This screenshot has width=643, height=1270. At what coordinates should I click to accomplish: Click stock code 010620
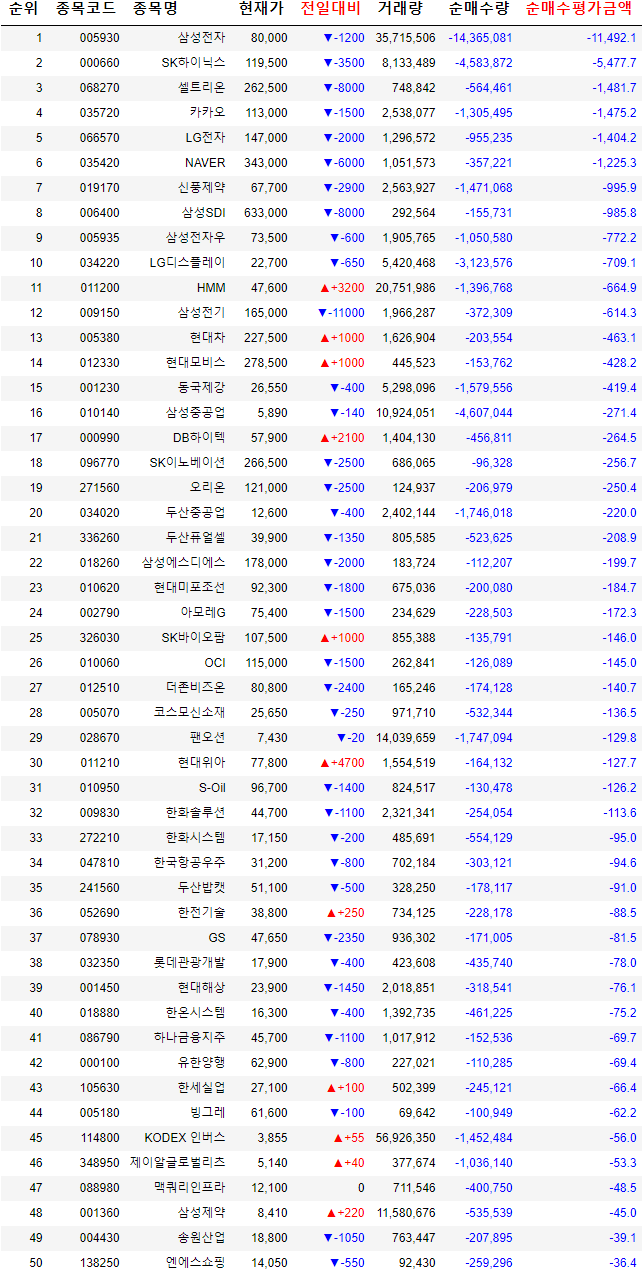coord(100,588)
